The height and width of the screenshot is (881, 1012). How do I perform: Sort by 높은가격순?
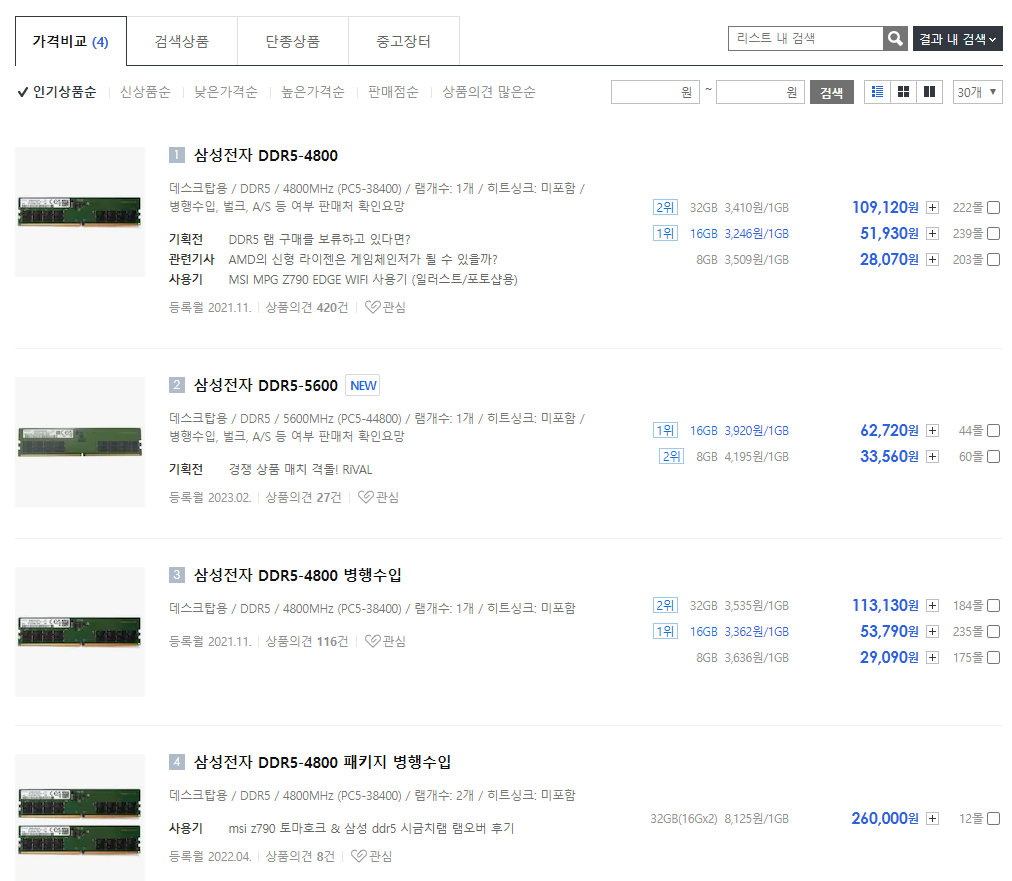[x=313, y=92]
